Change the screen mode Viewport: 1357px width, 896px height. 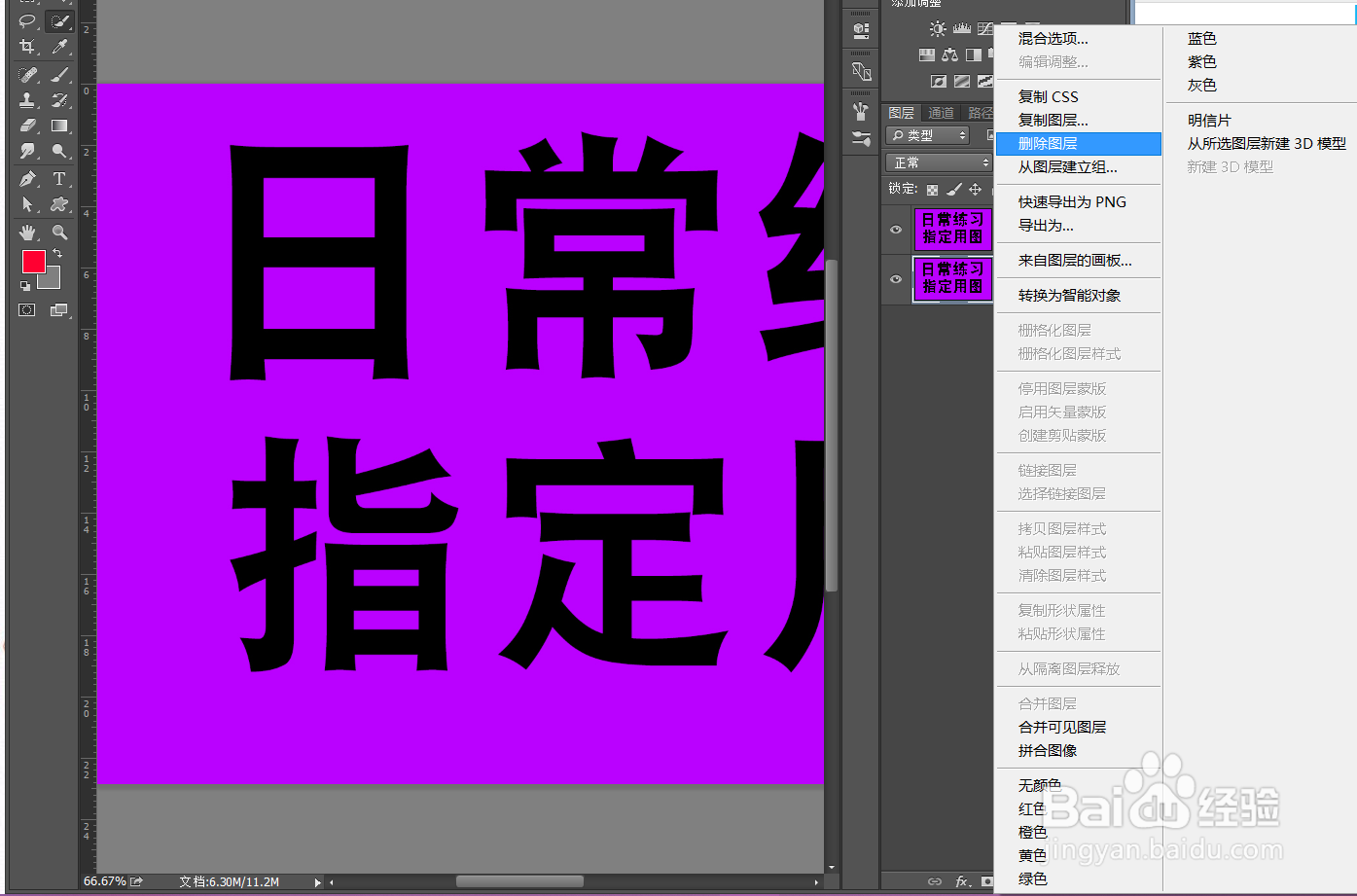(59, 310)
